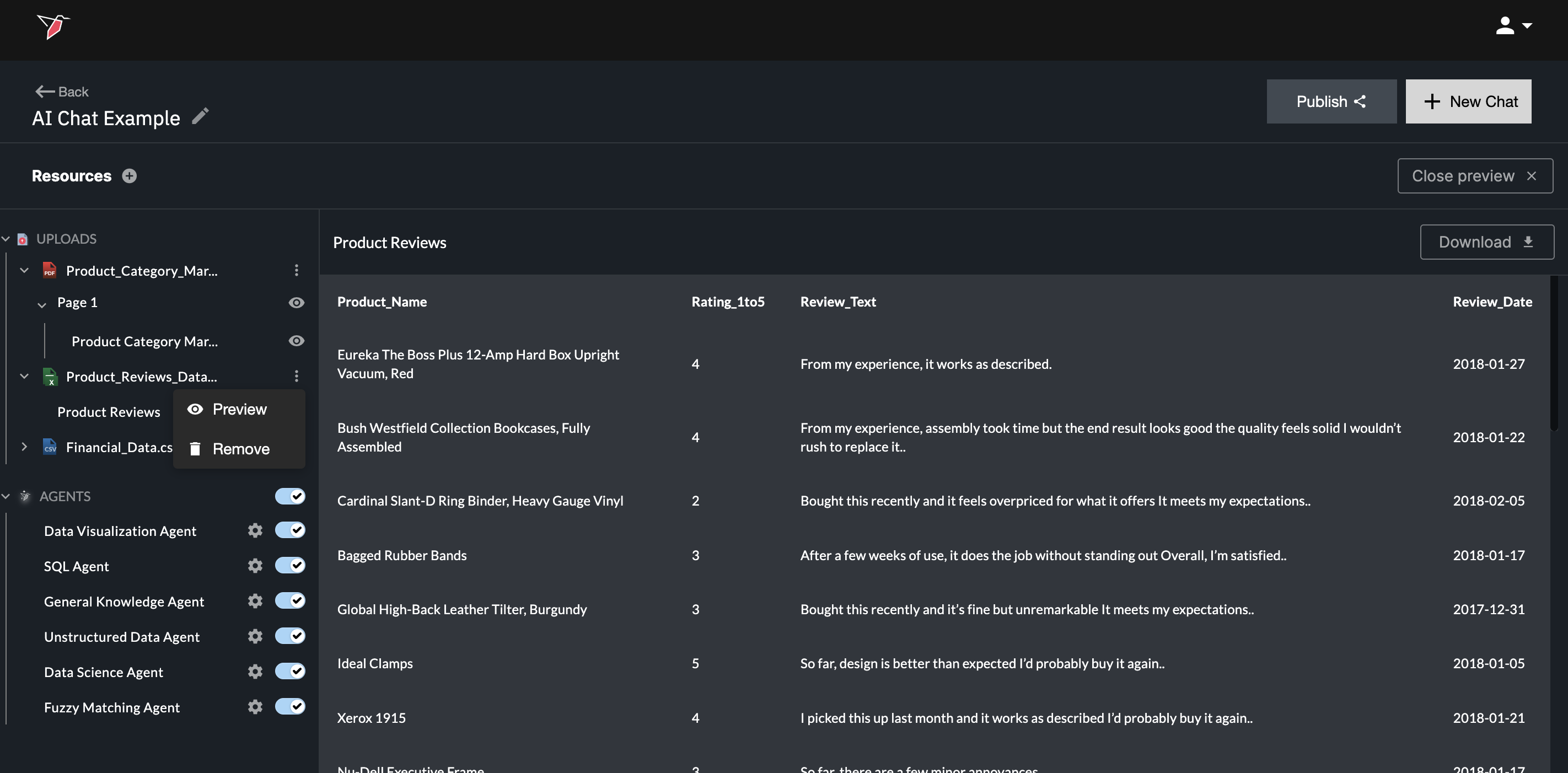Viewport: 1568px width, 773px height.
Task: Click the hummingbird logo icon
Action: [53, 26]
